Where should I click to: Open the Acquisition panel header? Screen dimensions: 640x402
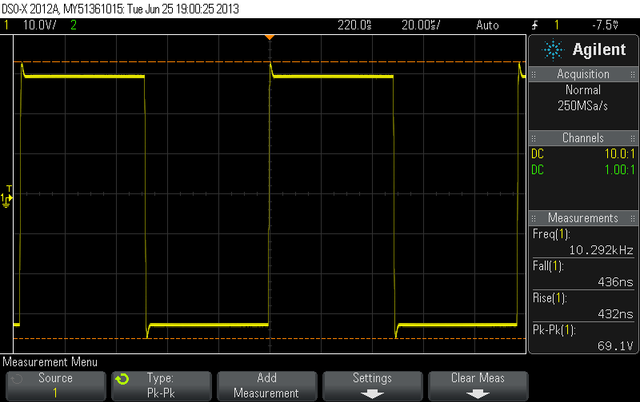pyautogui.click(x=583, y=74)
